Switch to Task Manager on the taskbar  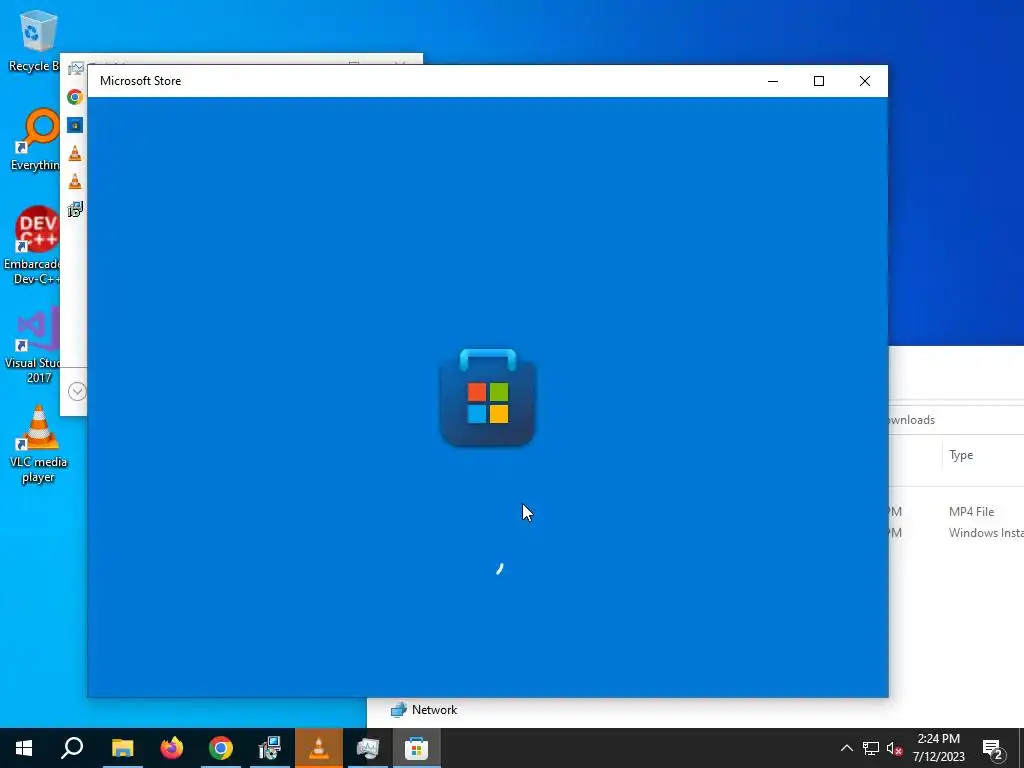(x=368, y=748)
